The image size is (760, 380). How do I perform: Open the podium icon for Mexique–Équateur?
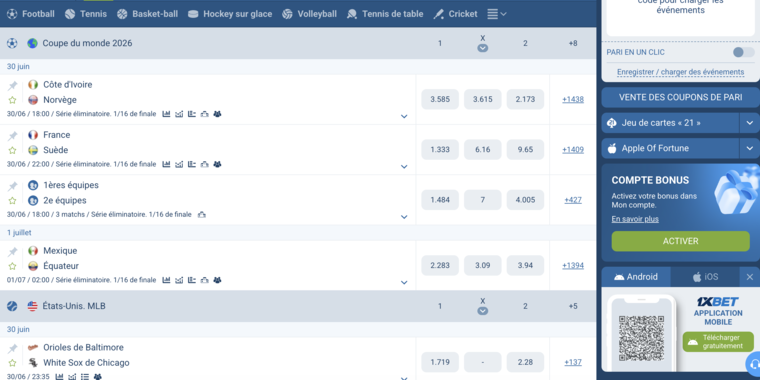(x=205, y=280)
